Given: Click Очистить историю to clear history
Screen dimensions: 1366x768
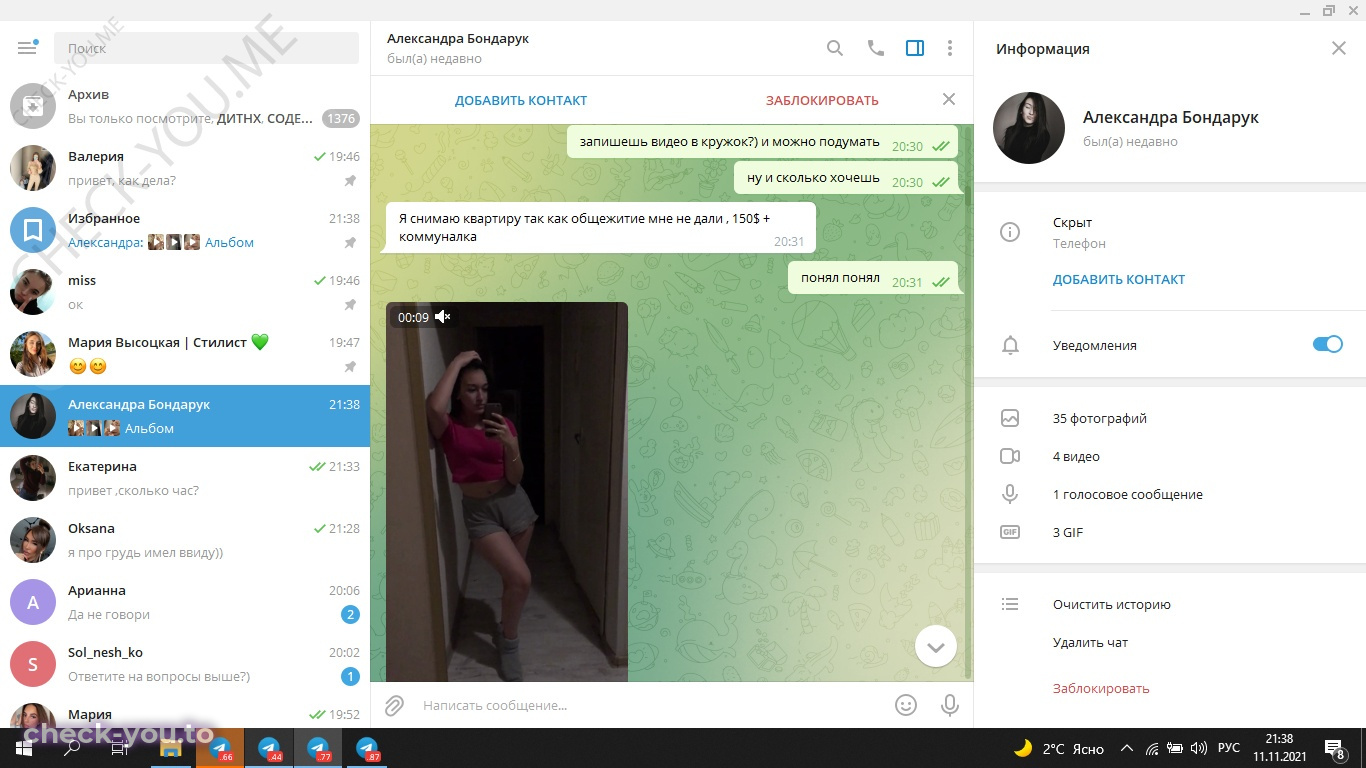Looking at the screenshot, I should click(1112, 604).
